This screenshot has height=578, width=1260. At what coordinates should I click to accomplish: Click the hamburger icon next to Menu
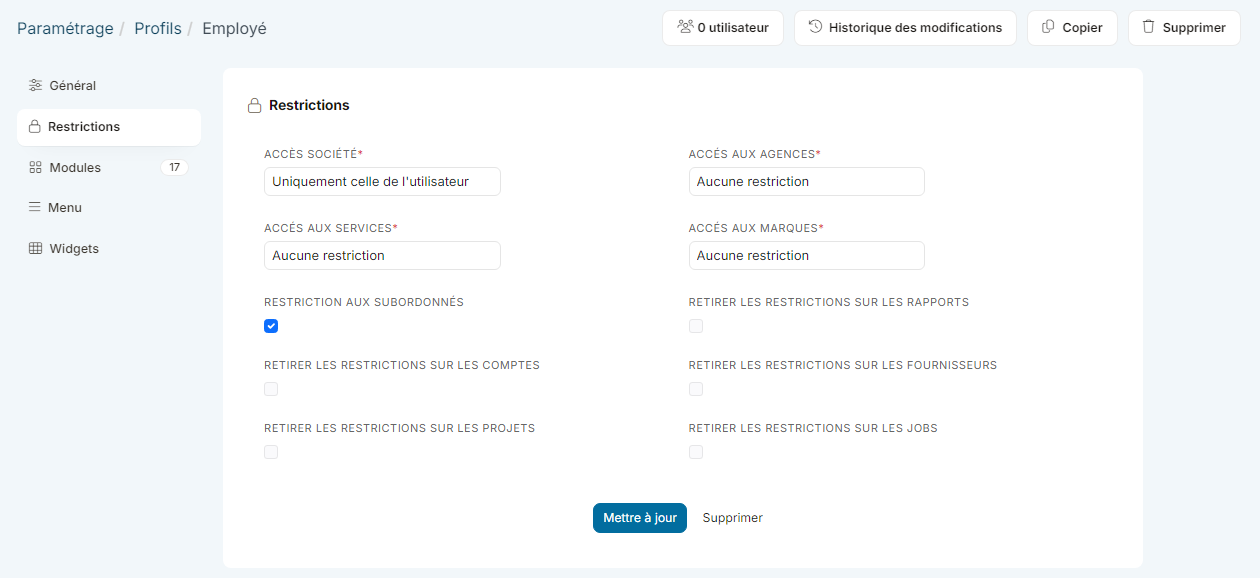click(35, 208)
